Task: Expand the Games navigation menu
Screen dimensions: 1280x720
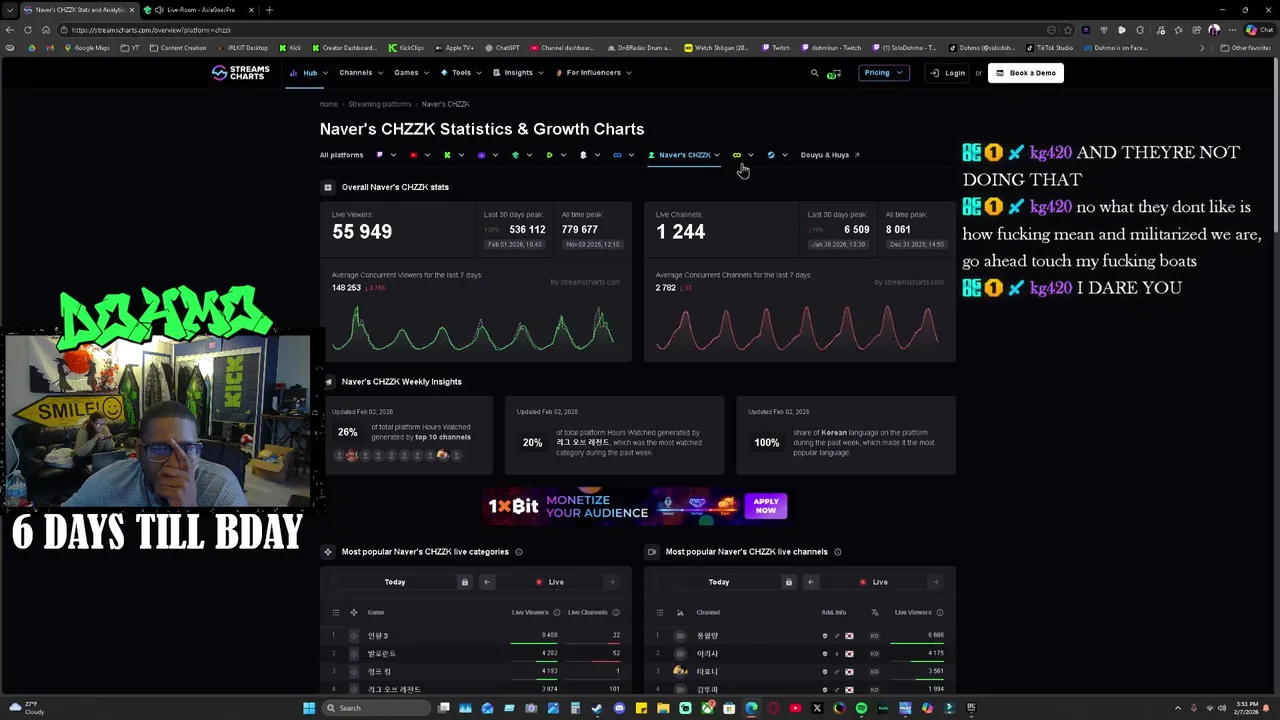Action: [x=412, y=72]
